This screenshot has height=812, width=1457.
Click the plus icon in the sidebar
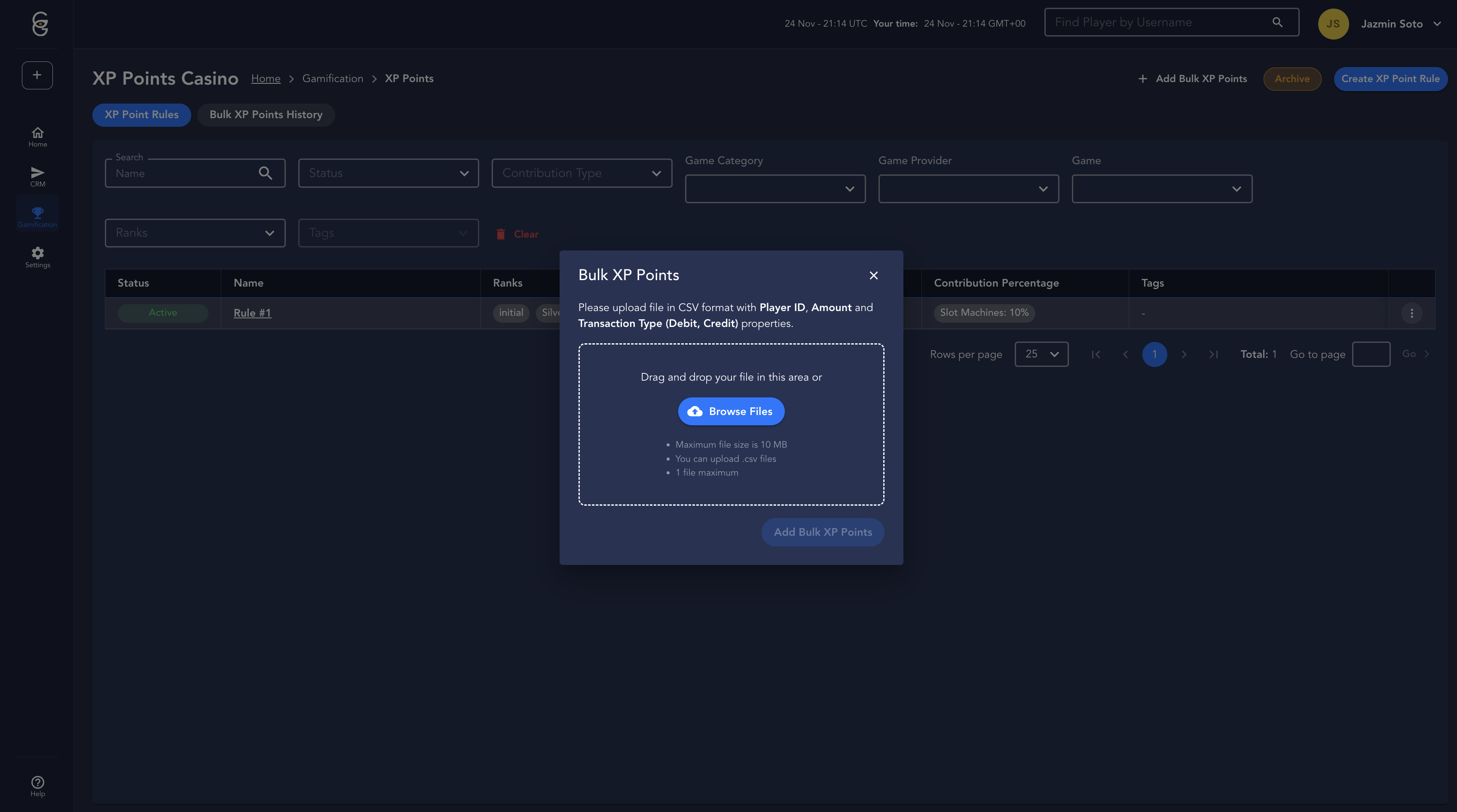(37, 75)
